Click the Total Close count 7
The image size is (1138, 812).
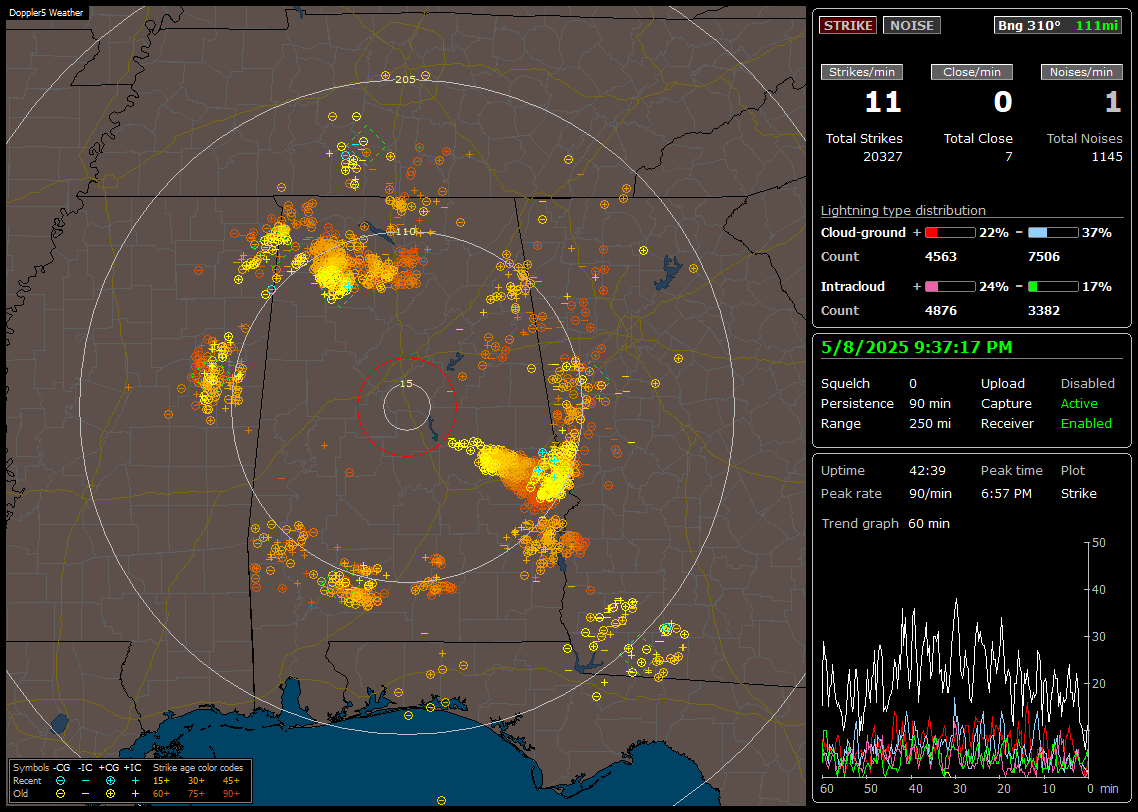[x=1008, y=157]
